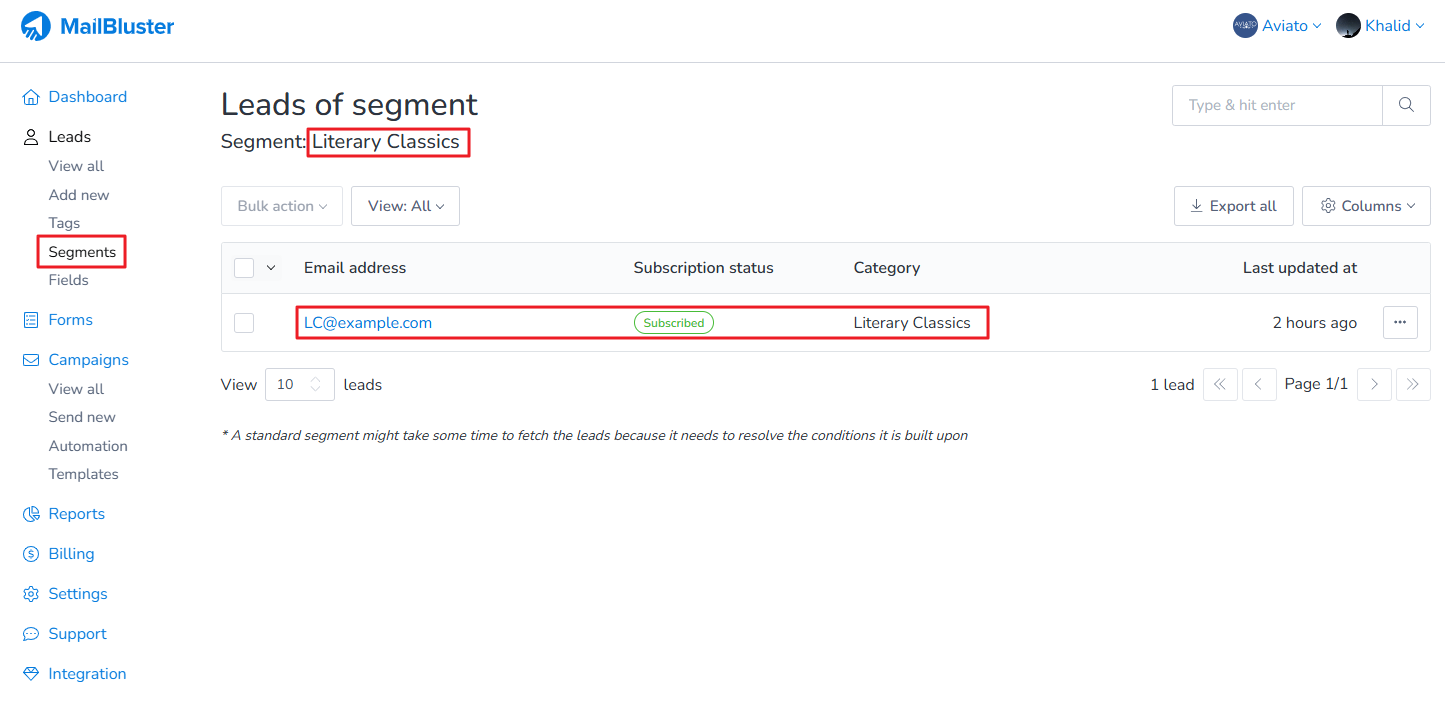
Task: Click the MailBluster logo icon
Action: tap(36, 26)
